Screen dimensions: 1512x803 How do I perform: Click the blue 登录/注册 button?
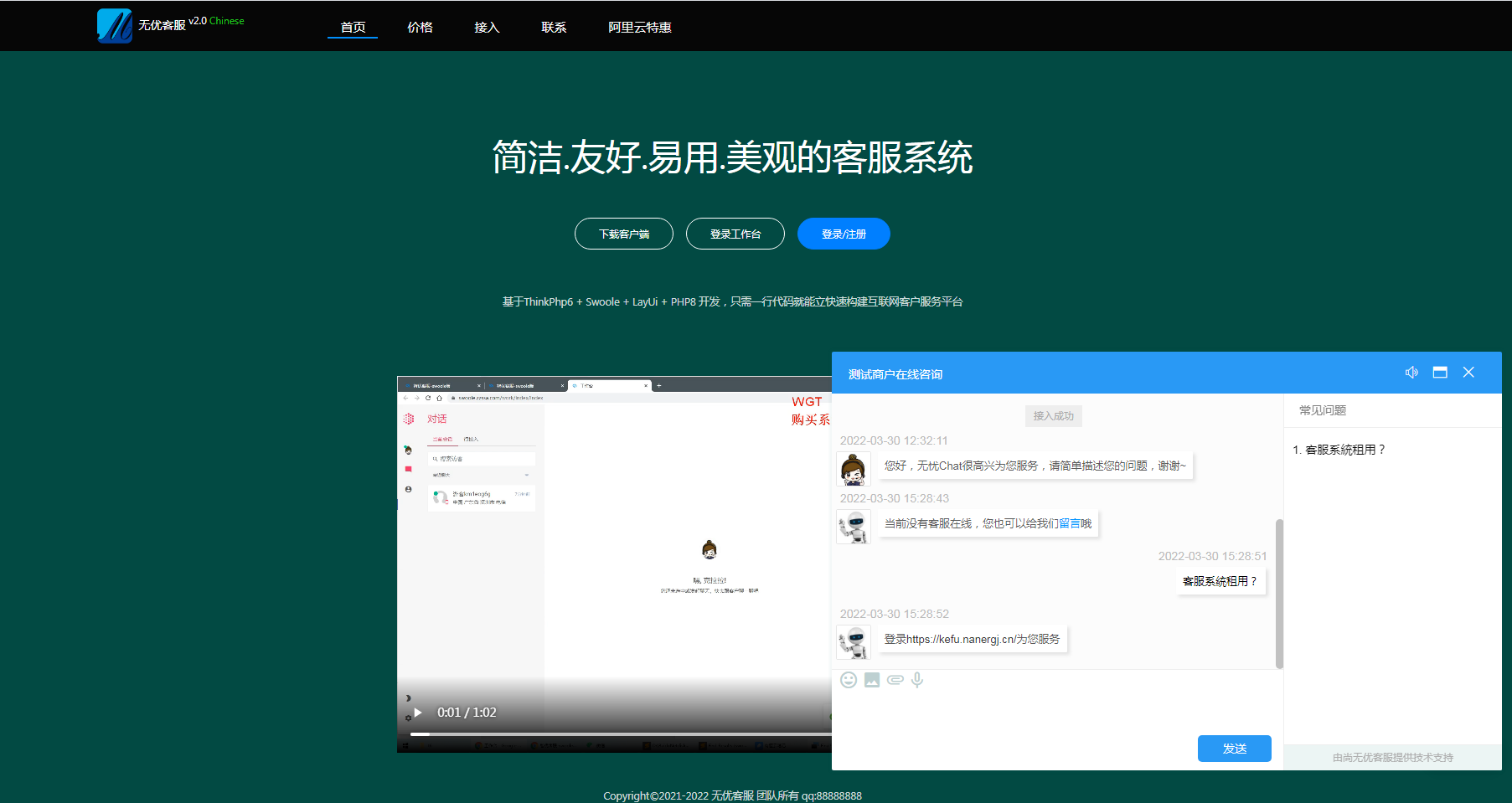pyautogui.click(x=844, y=234)
